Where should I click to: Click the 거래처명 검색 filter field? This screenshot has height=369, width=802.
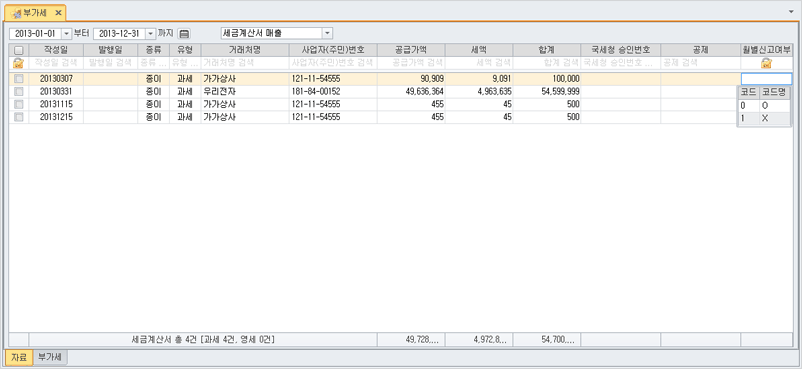click(x=245, y=63)
